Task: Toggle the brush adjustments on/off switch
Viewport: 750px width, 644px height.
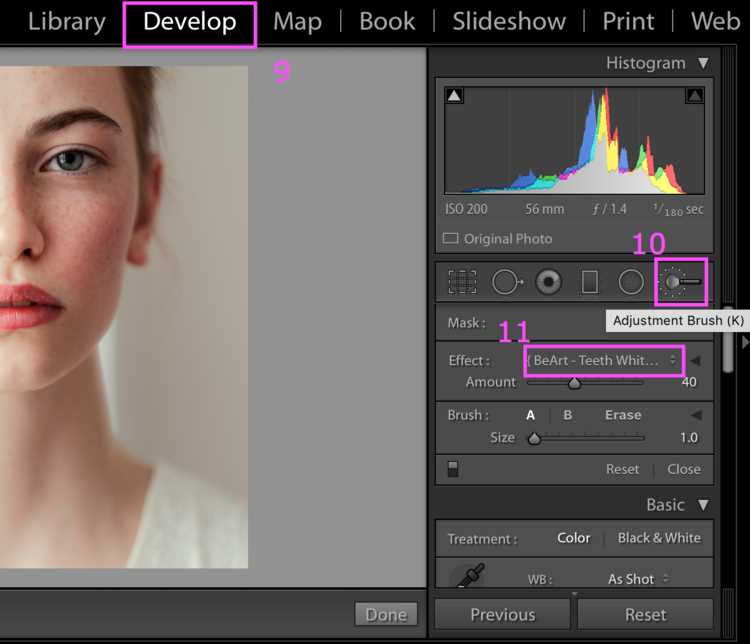Action: click(452, 469)
